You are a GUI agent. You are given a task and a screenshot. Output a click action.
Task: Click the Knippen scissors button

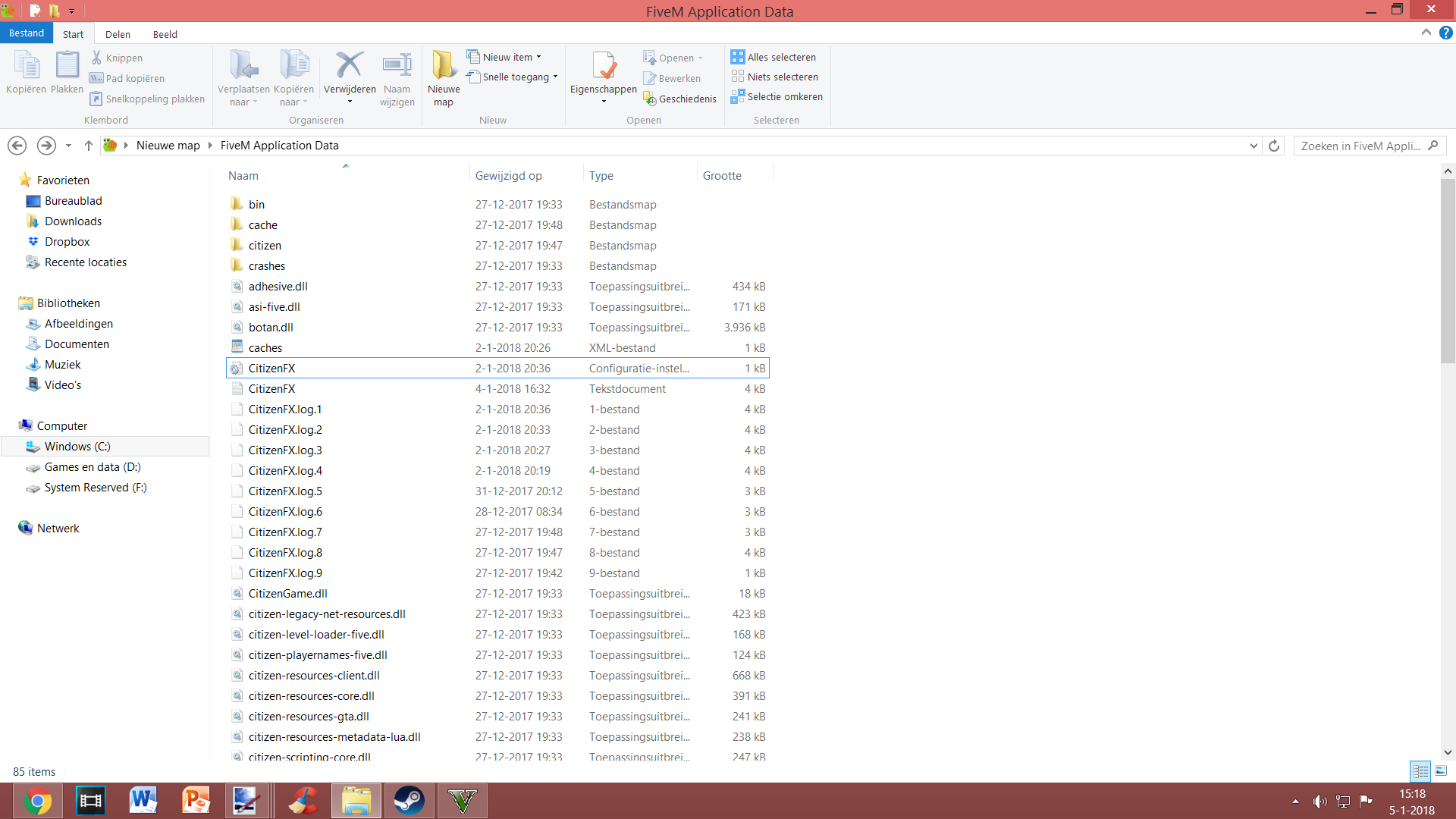[x=116, y=58]
